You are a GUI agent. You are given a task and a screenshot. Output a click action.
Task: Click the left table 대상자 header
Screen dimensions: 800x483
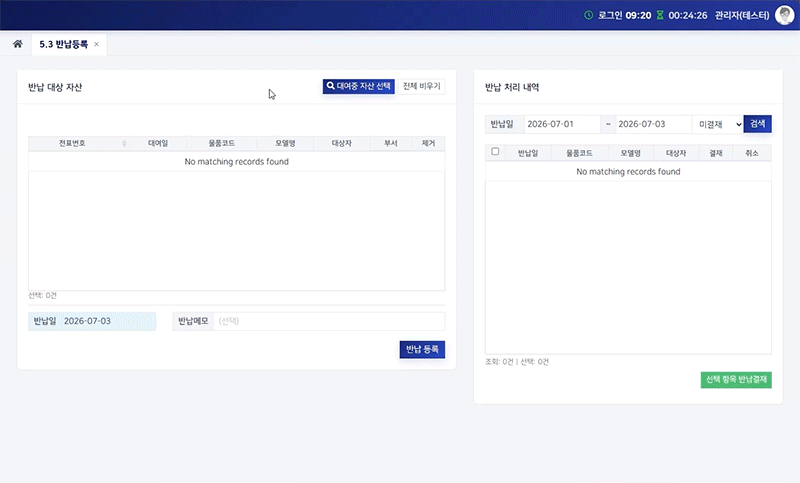click(x=341, y=143)
